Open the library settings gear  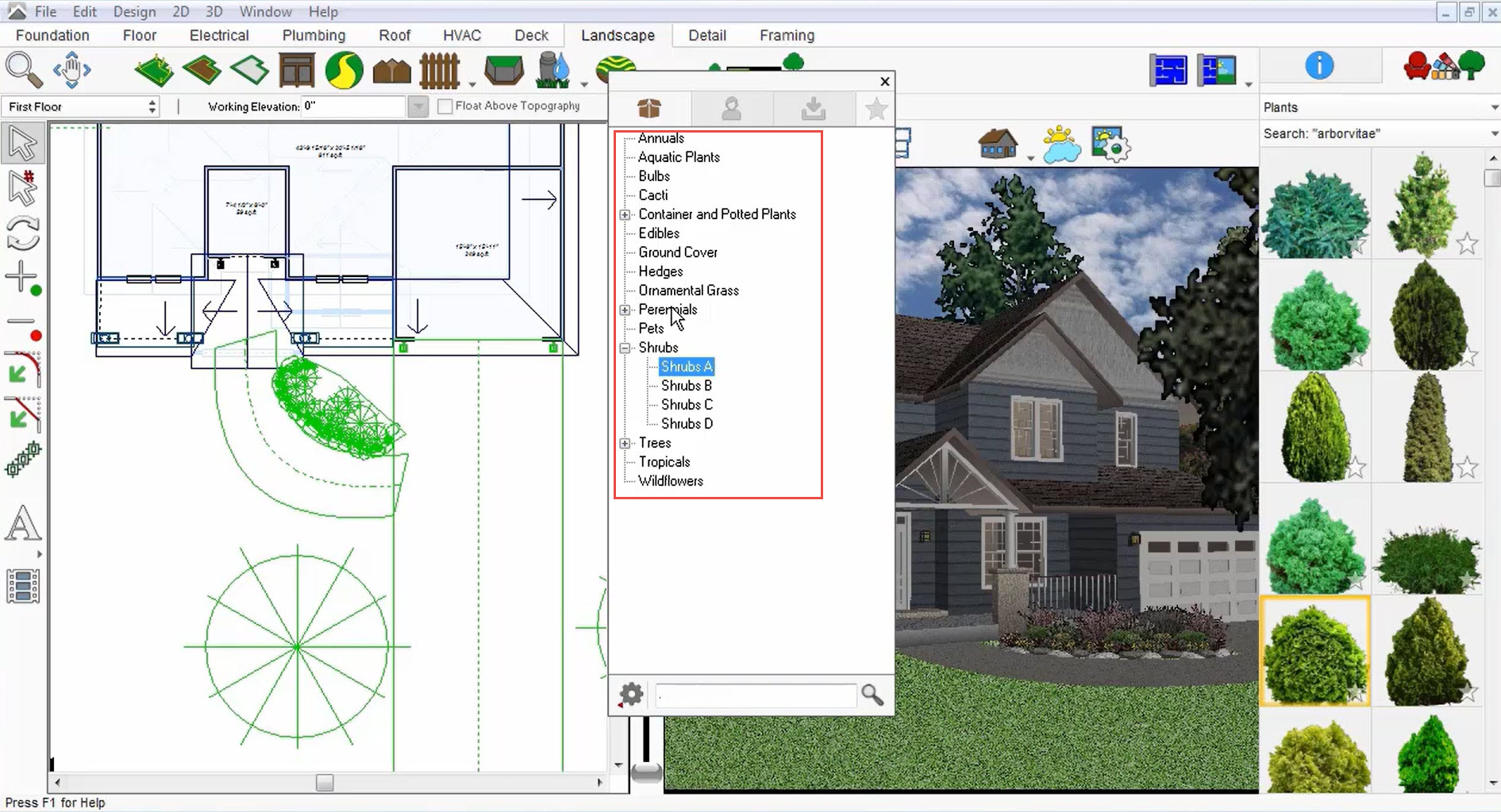pyautogui.click(x=631, y=695)
